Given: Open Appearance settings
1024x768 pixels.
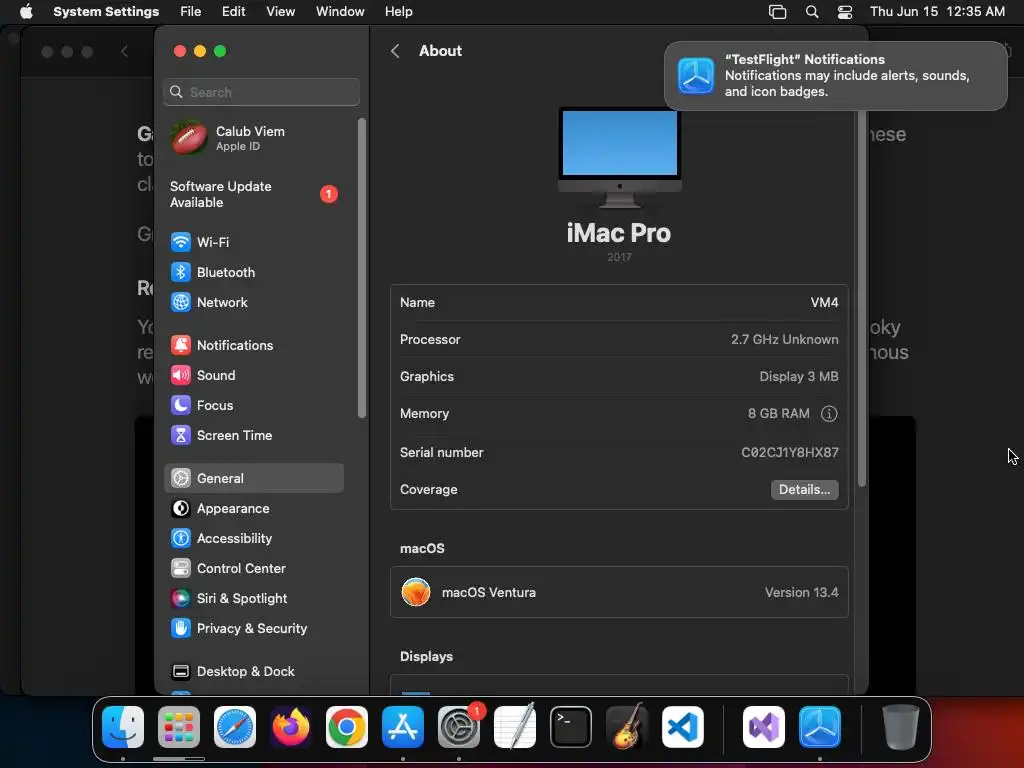Looking at the screenshot, I should [254, 508].
